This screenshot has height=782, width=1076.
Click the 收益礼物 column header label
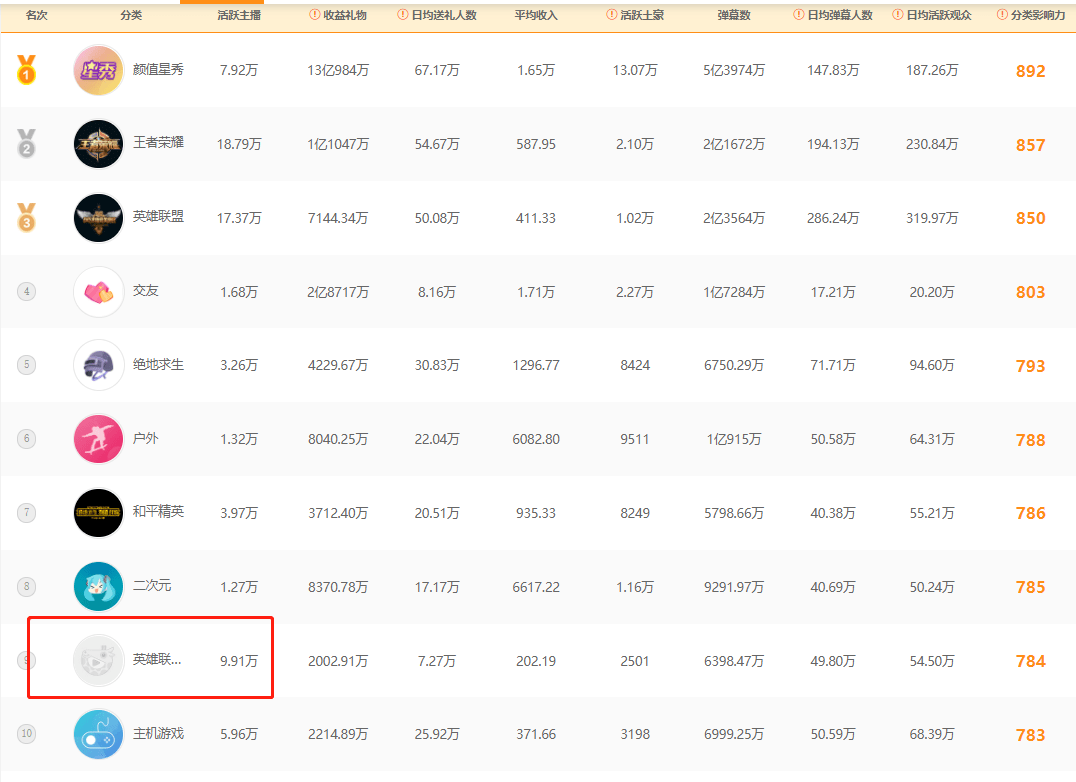(345, 15)
